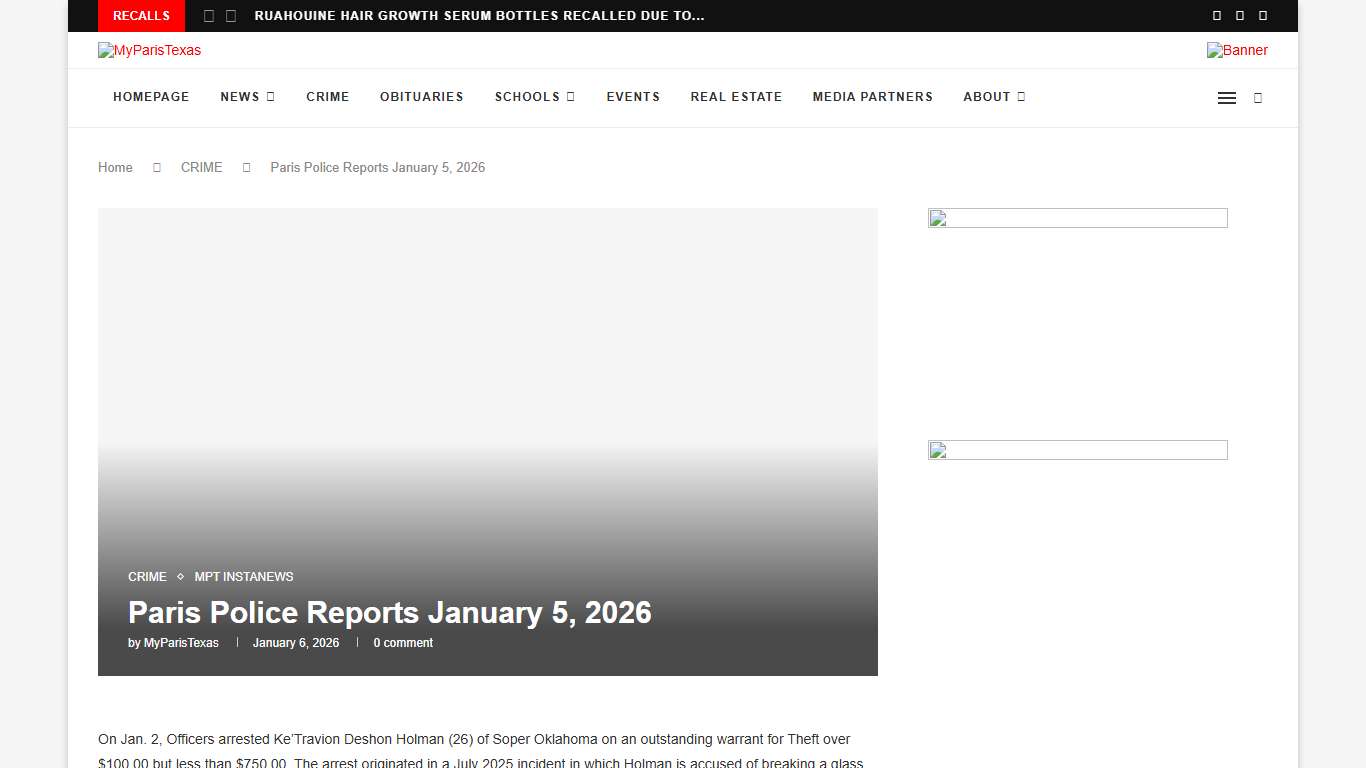Click the first social icon in top bar
Viewport: 1366px width, 768px height.
(x=1216, y=15)
